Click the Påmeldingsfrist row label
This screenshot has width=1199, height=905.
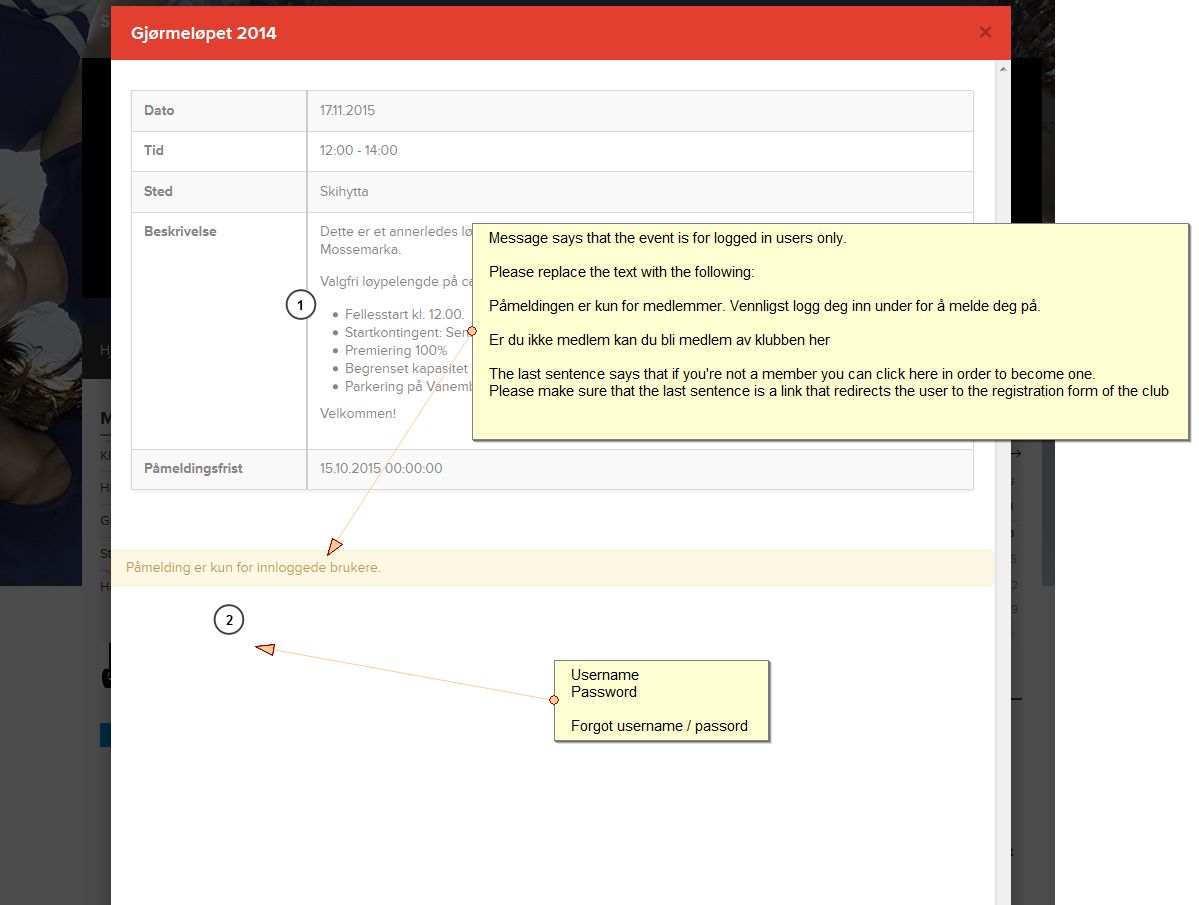(x=193, y=468)
